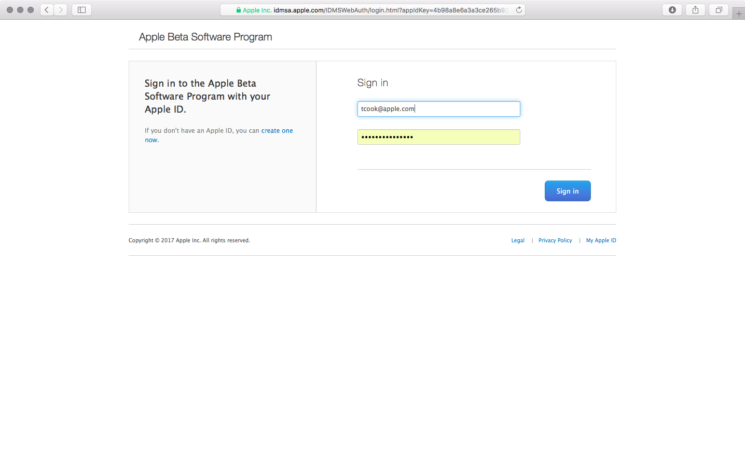Open the My Apple ID footer link

(x=601, y=240)
